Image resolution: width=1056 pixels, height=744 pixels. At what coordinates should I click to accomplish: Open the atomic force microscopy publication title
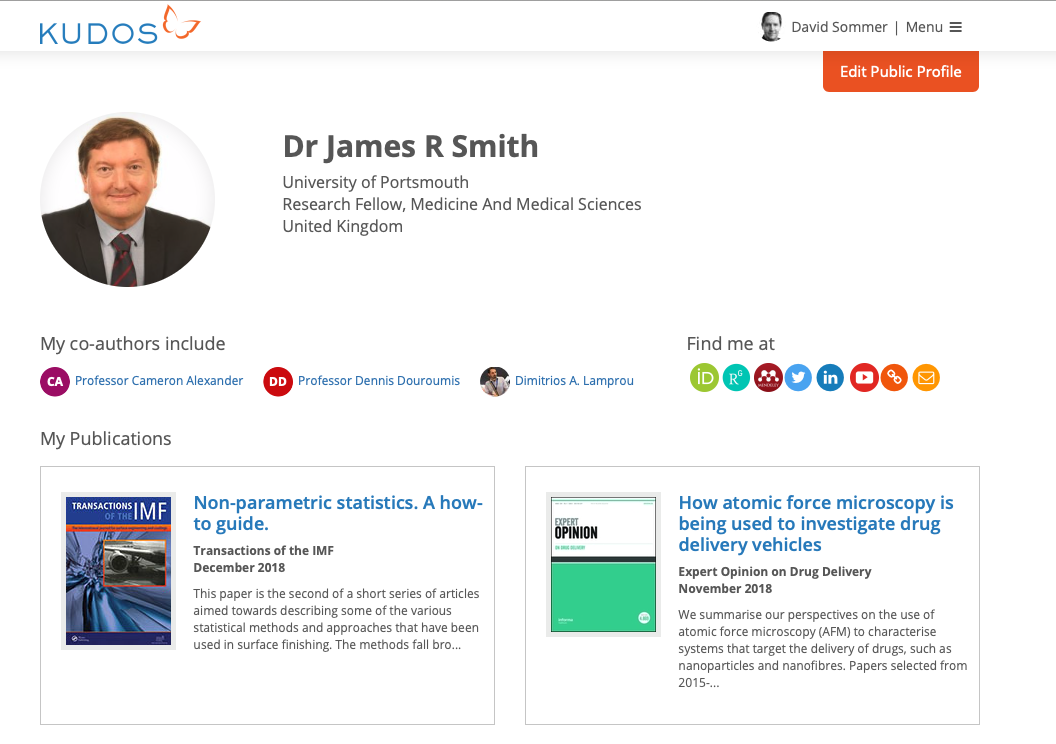point(815,523)
